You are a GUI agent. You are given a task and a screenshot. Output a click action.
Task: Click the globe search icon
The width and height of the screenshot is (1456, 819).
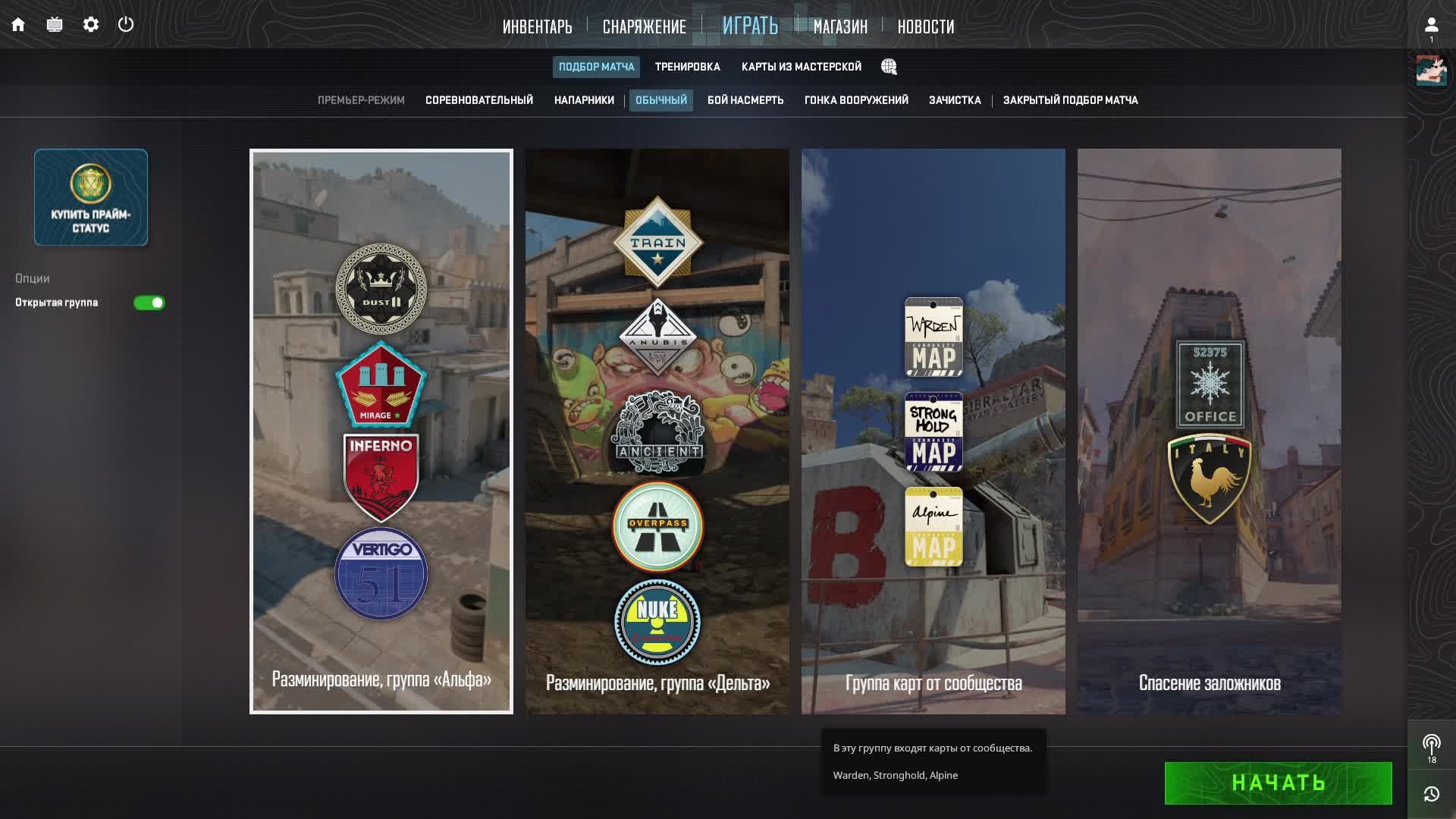click(889, 67)
